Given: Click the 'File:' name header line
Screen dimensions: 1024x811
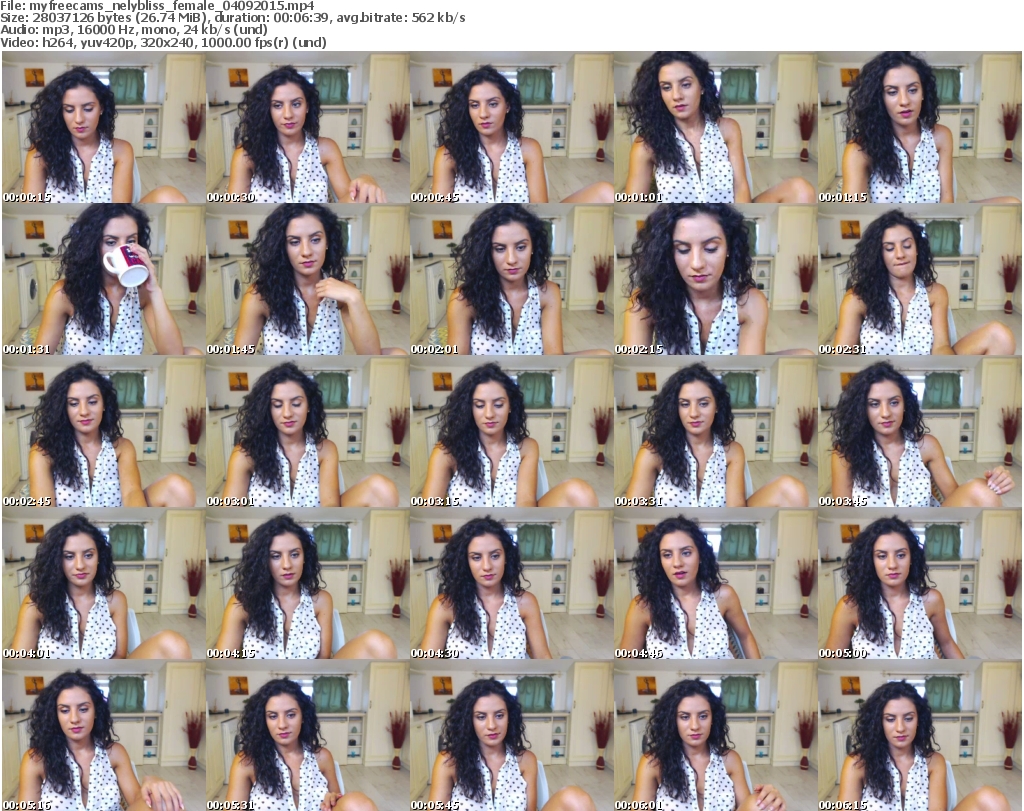Looking at the screenshot, I should point(157,6).
